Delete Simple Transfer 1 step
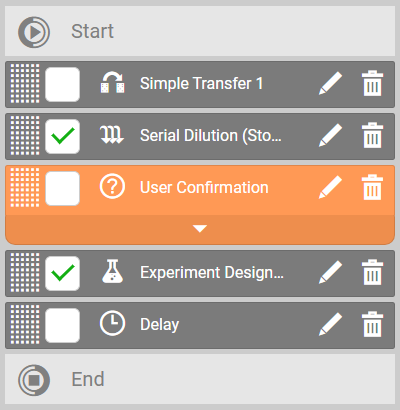 (x=372, y=83)
